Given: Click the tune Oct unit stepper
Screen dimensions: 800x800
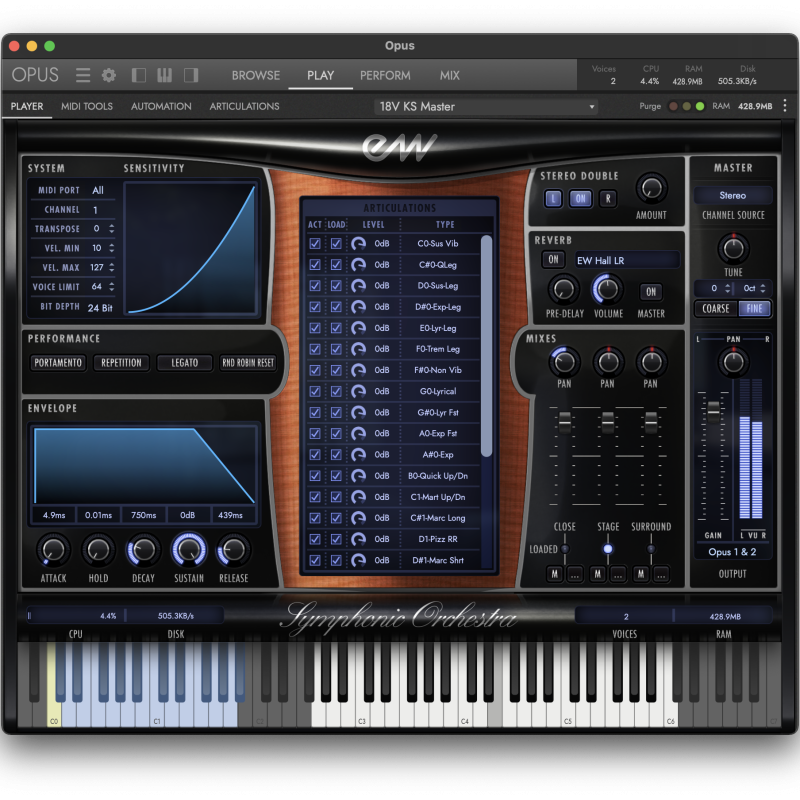Looking at the screenshot, I should coord(763,288).
